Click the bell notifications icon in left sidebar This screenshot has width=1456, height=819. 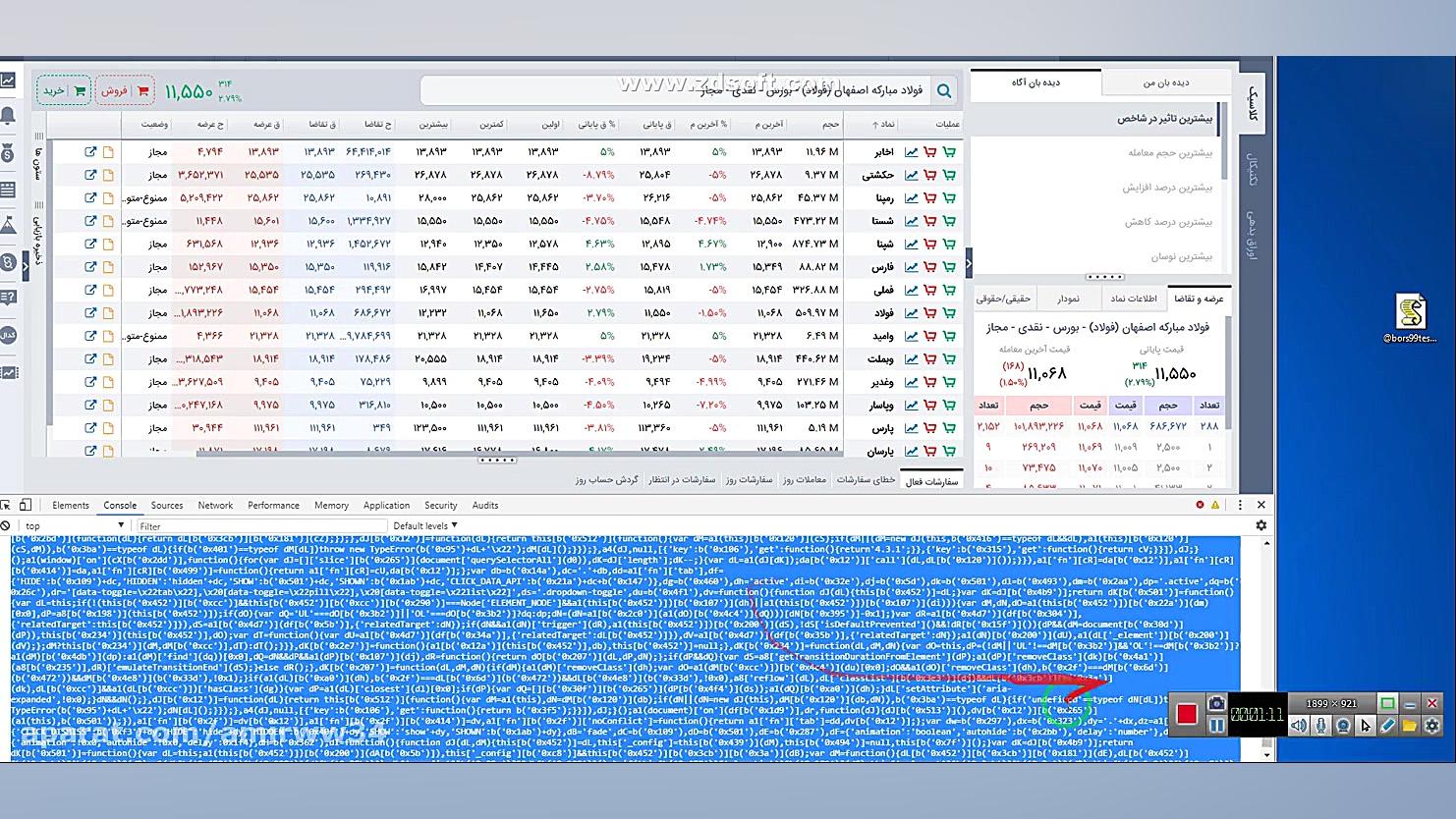8,116
